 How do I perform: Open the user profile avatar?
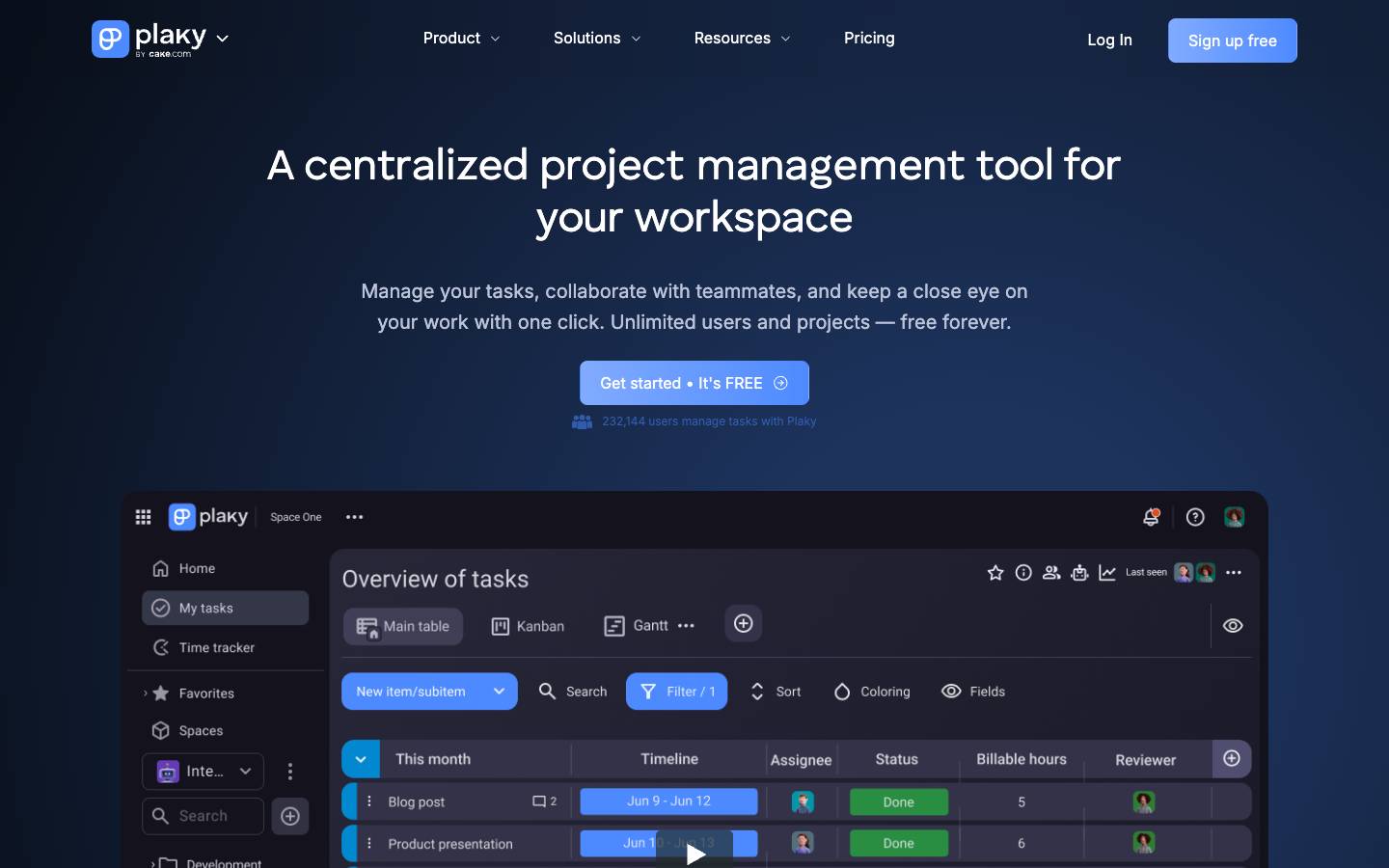point(1234,517)
